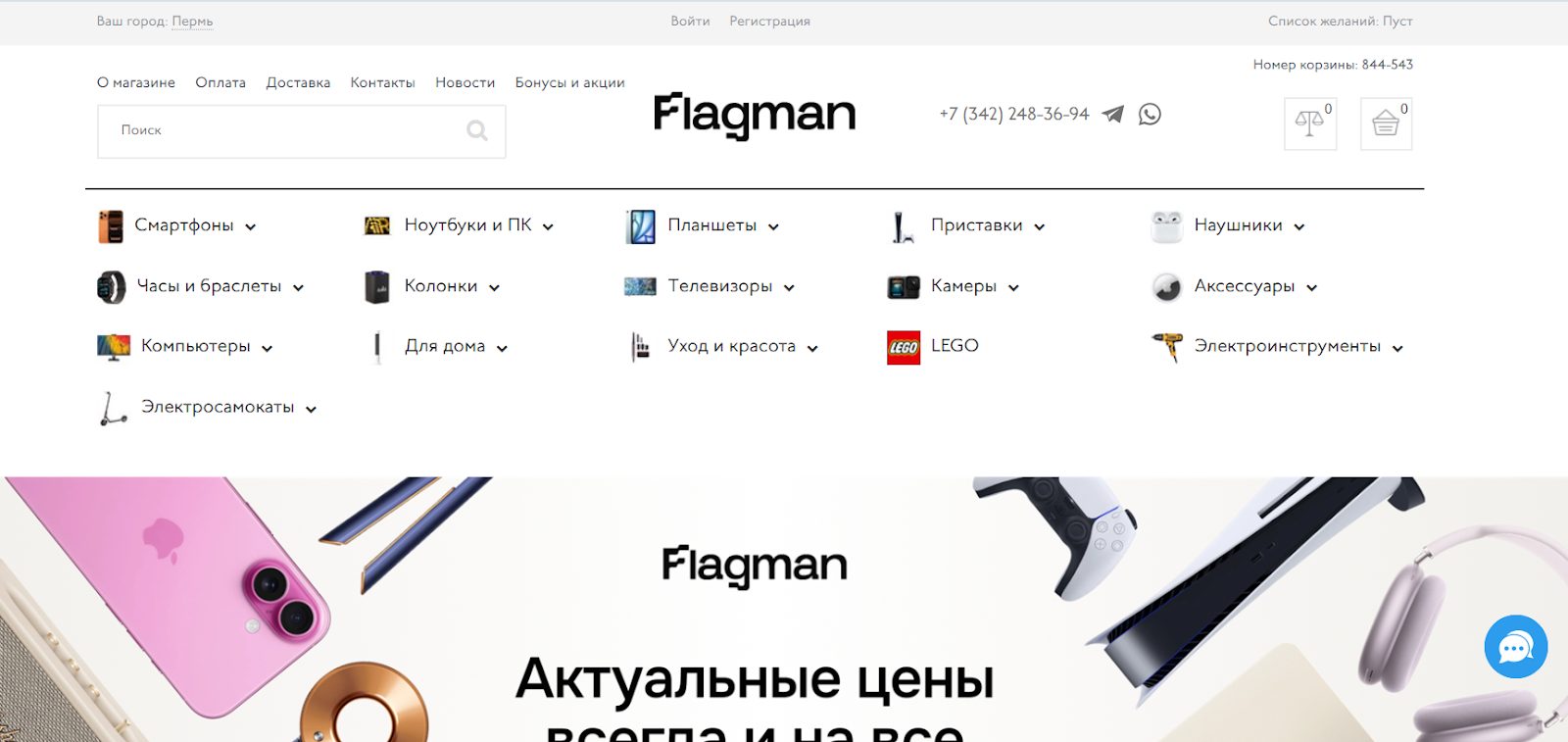Screen dimensions: 1568x742
Task: Click the earbuds category icon
Action: point(1166,225)
